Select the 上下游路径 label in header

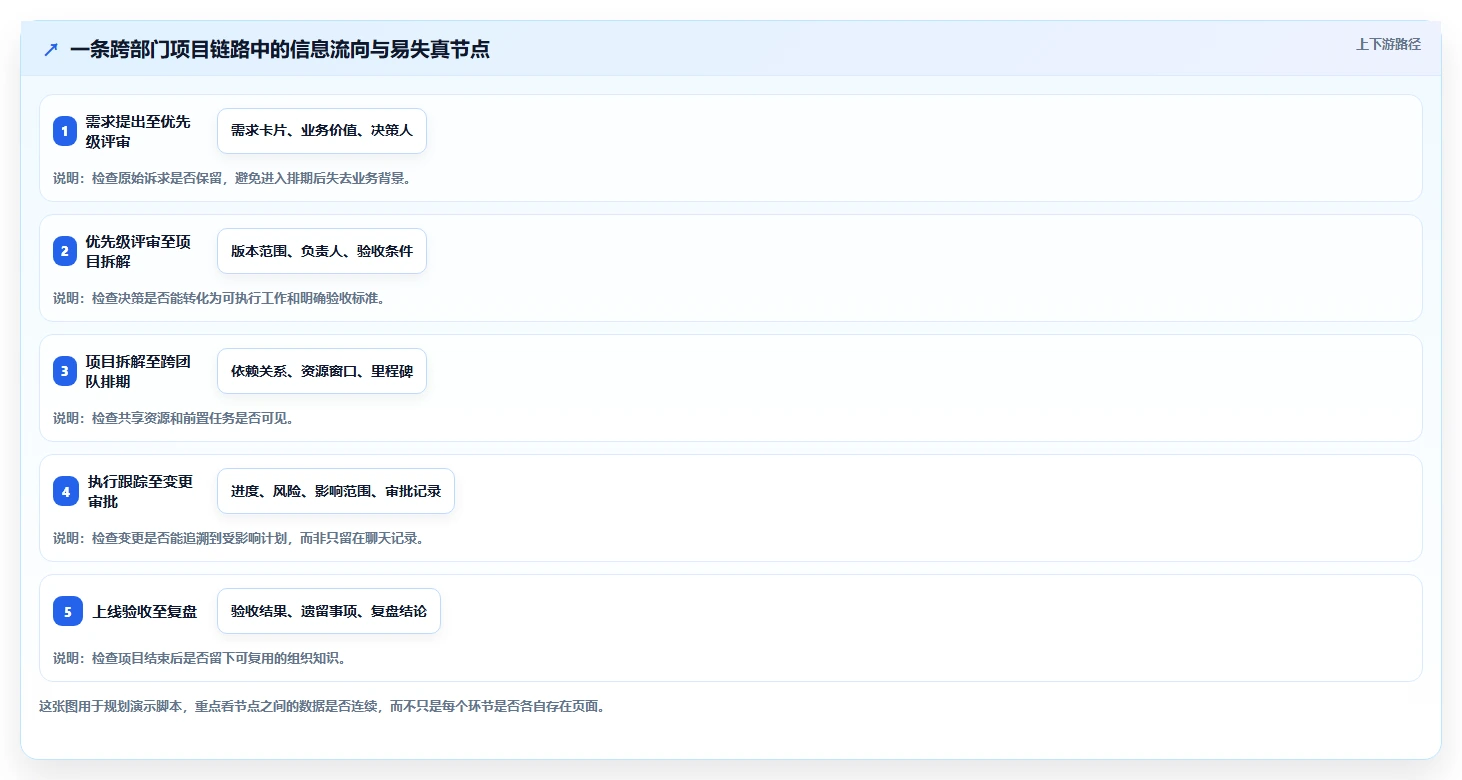pyautogui.click(x=1388, y=44)
